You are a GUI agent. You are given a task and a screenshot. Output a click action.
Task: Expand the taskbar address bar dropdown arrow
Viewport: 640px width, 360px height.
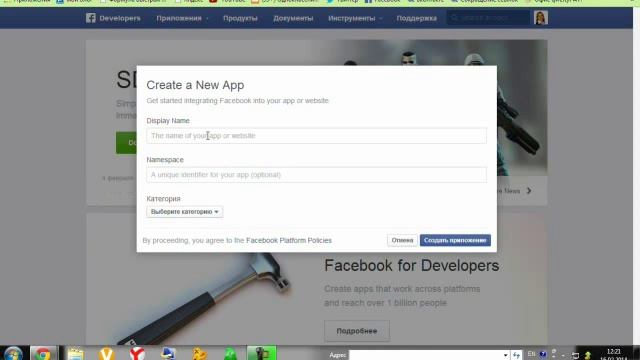click(x=506, y=355)
